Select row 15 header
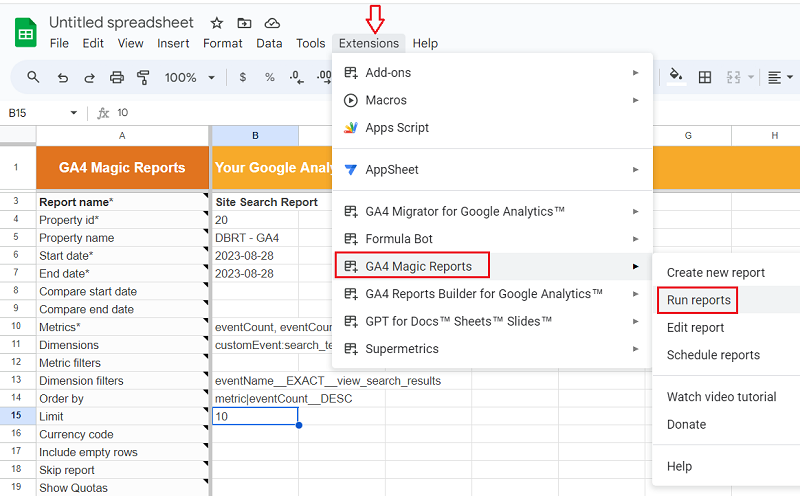The width and height of the screenshot is (800, 496). click(x=16, y=416)
